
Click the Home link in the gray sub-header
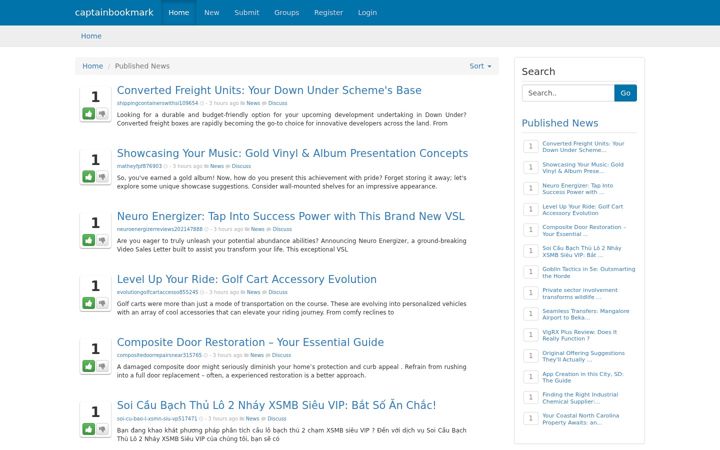coord(91,36)
